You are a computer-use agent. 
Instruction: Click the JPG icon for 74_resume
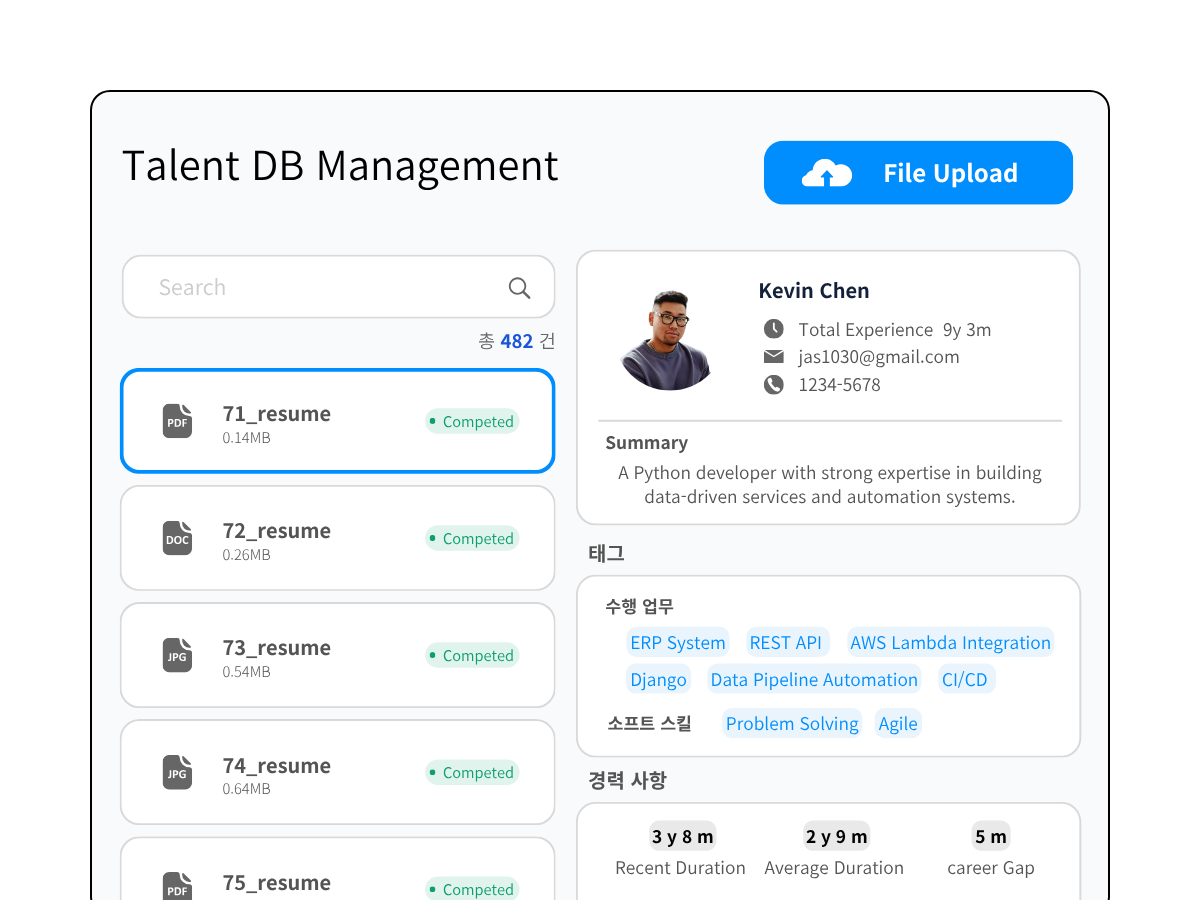[x=177, y=772]
